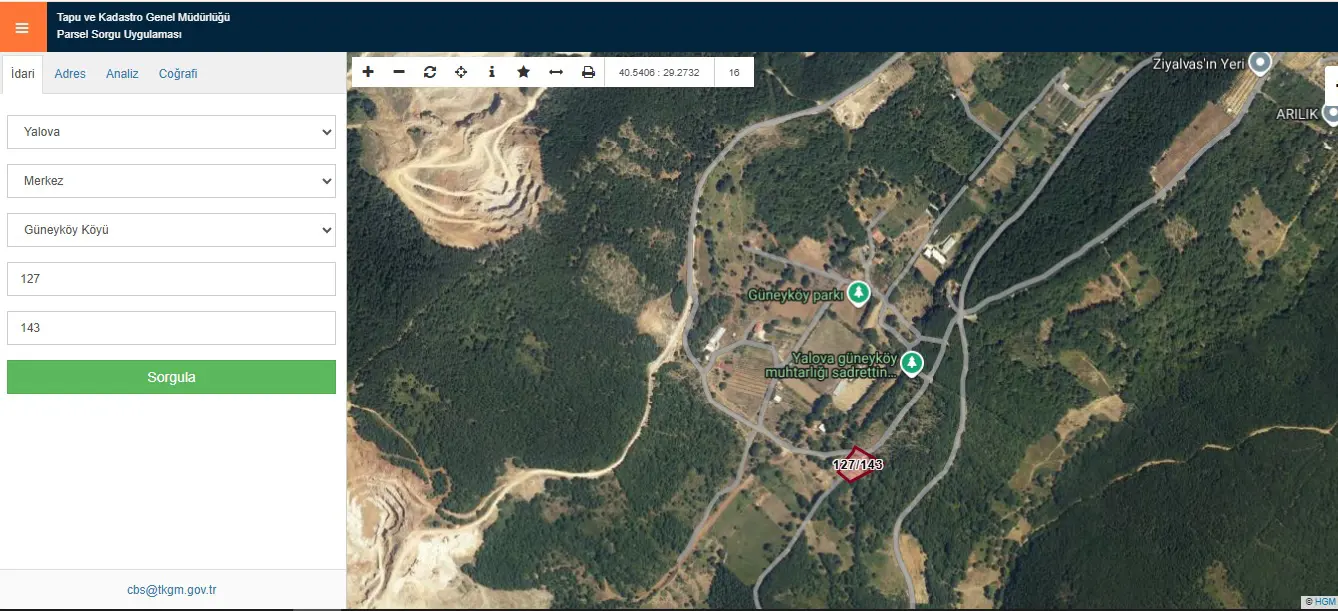Click the star favorites icon
The image size is (1338, 611).
(523, 72)
